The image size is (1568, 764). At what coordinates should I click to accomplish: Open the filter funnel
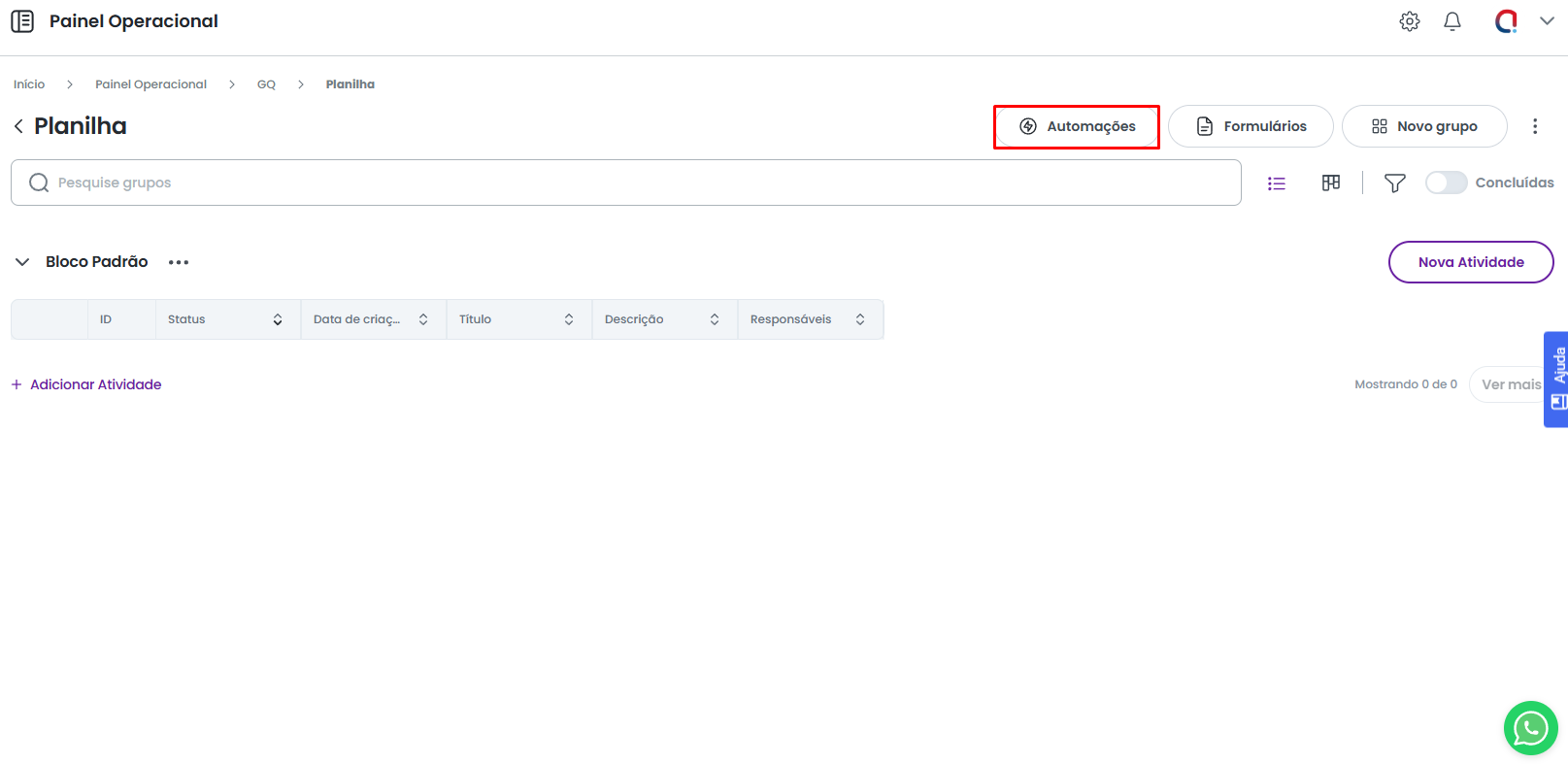[1394, 183]
